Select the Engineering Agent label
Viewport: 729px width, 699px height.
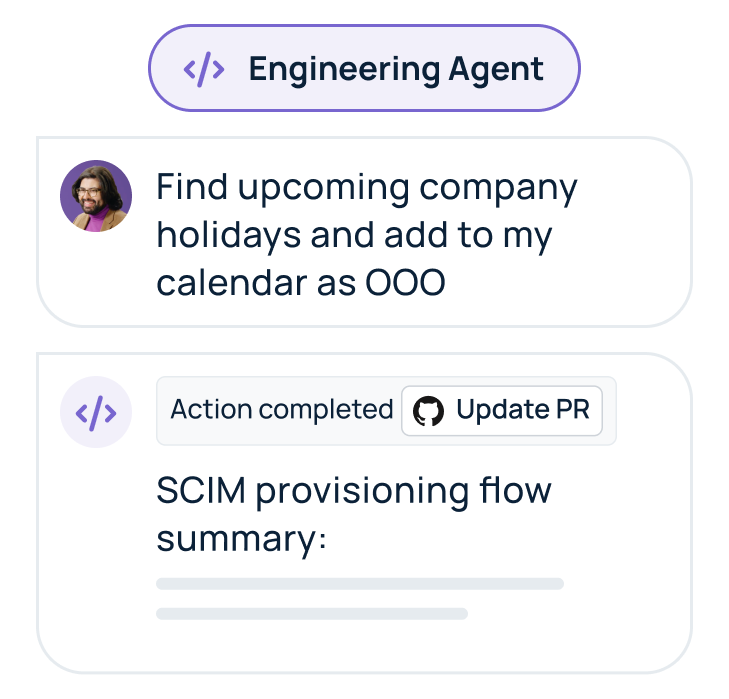tap(396, 69)
